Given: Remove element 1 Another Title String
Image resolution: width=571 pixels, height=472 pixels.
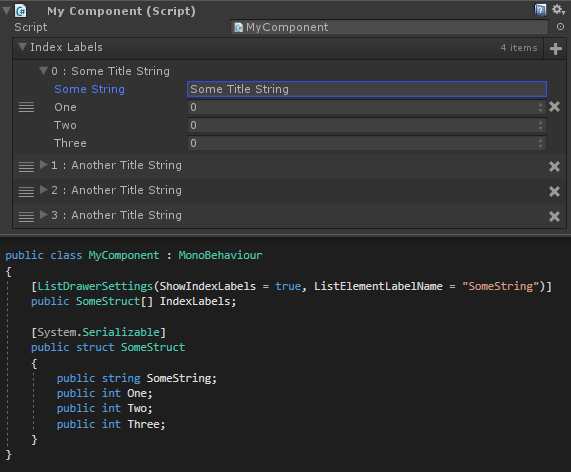Looking at the screenshot, I should pyautogui.click(x=554, y=166).
